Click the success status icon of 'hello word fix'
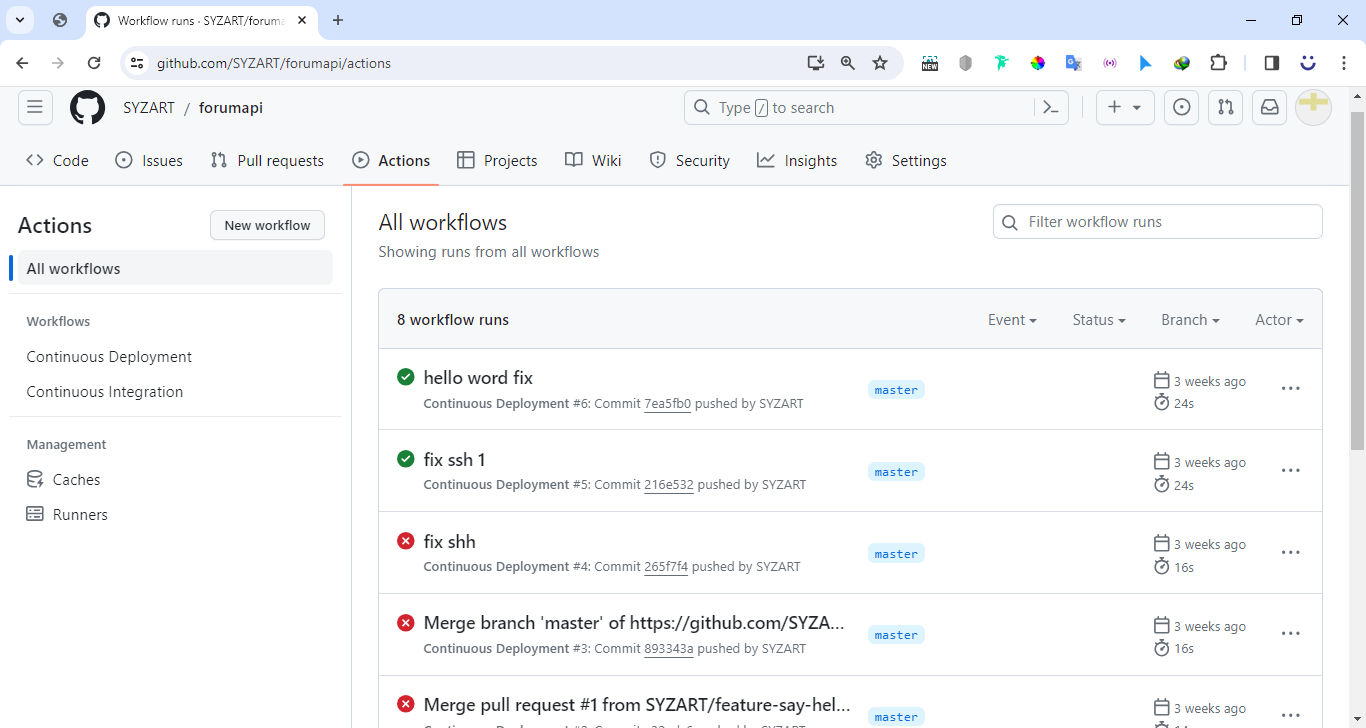This screenshot has width=1366, height=728. 405,377
